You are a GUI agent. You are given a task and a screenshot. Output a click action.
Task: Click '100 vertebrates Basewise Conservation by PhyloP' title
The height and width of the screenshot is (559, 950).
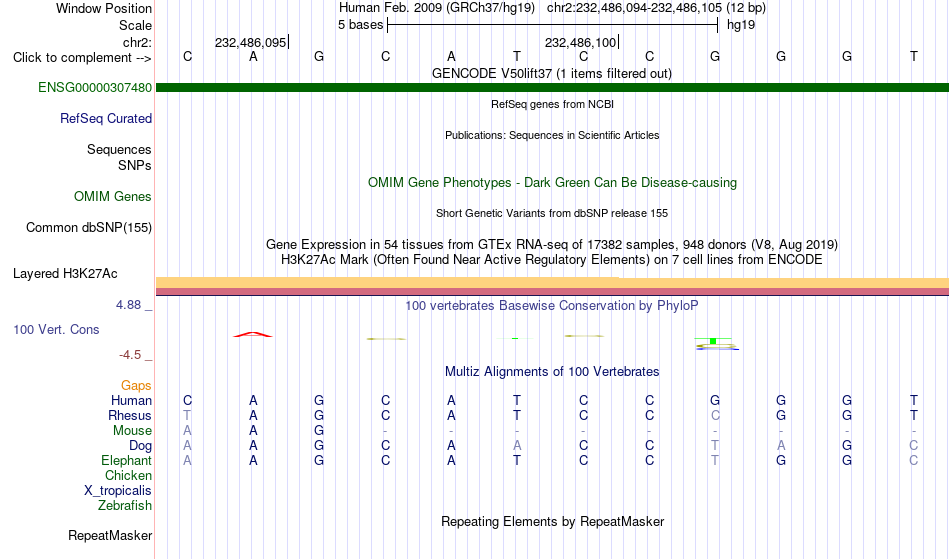[x=552, y=306]
